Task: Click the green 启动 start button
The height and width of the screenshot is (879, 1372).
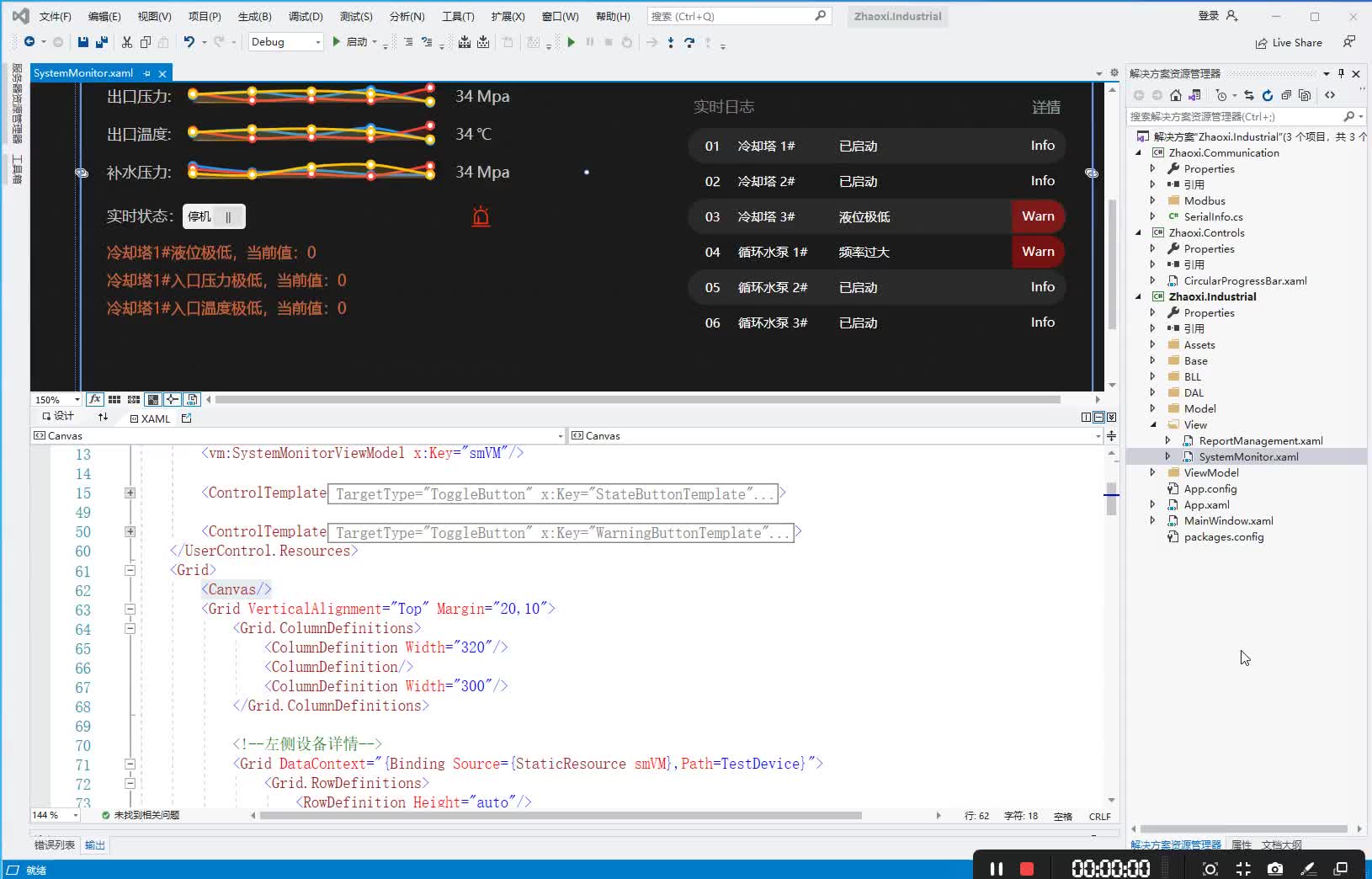Action: 350,42
